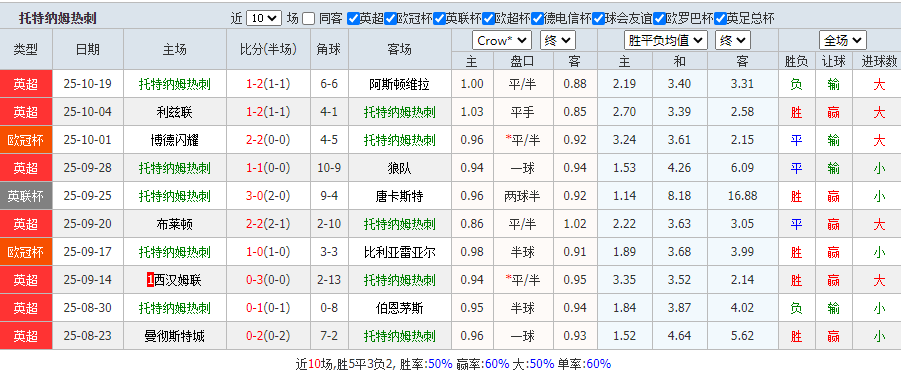Open away team 阿斯顿维拉 link
This screenshot has height=377, width=901.
[x=399, y=84]
